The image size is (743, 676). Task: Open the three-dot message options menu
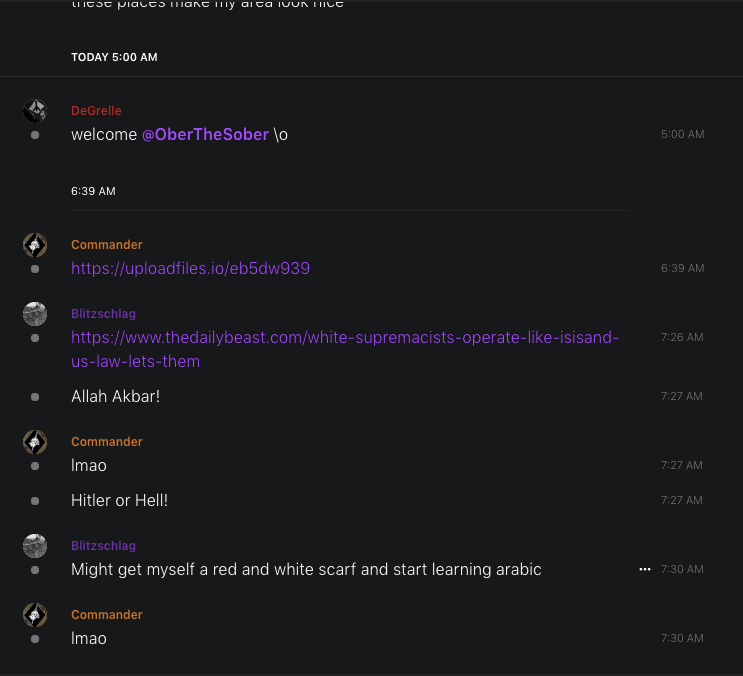pos(645,569)
